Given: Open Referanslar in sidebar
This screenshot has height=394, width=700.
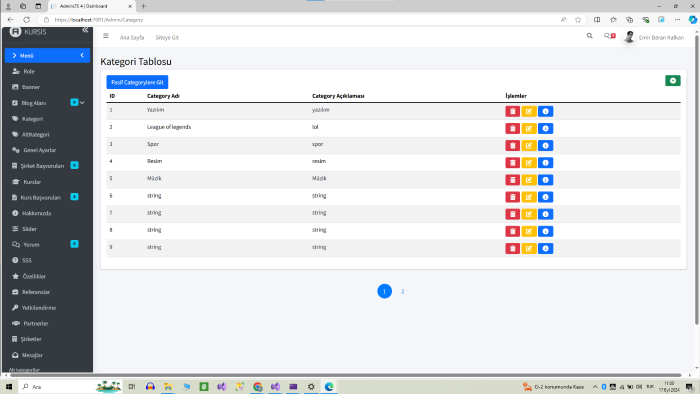Looking at the screenshot, I should point(47,292).
